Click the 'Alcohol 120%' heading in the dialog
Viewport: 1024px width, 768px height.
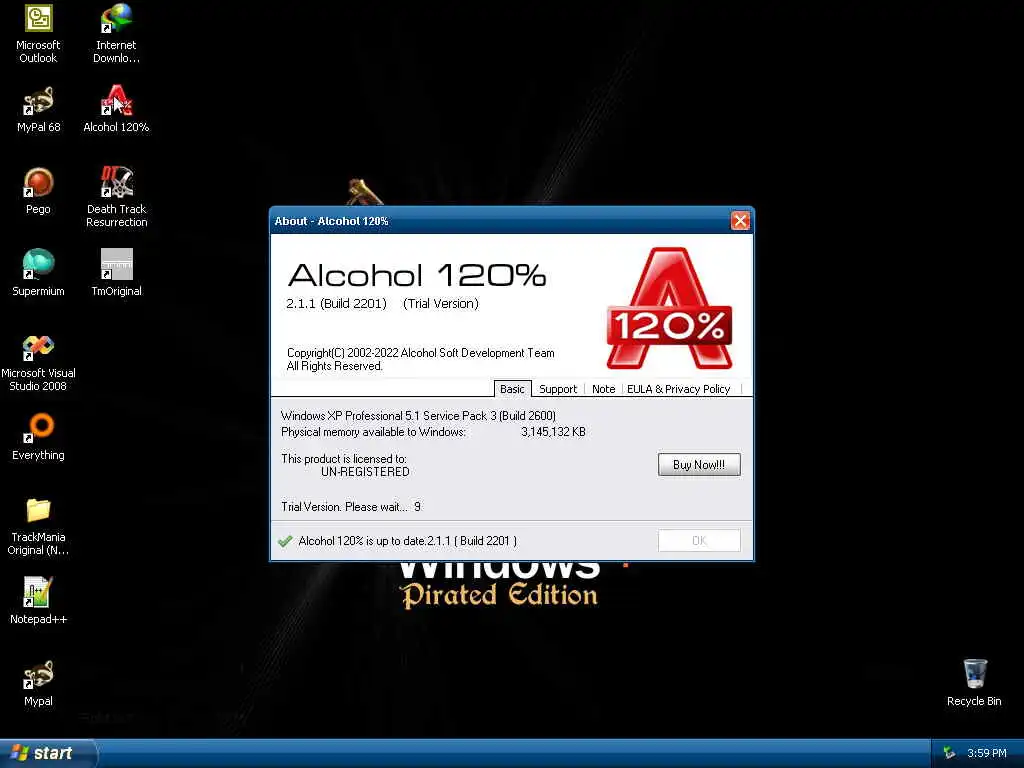(417, 275)
